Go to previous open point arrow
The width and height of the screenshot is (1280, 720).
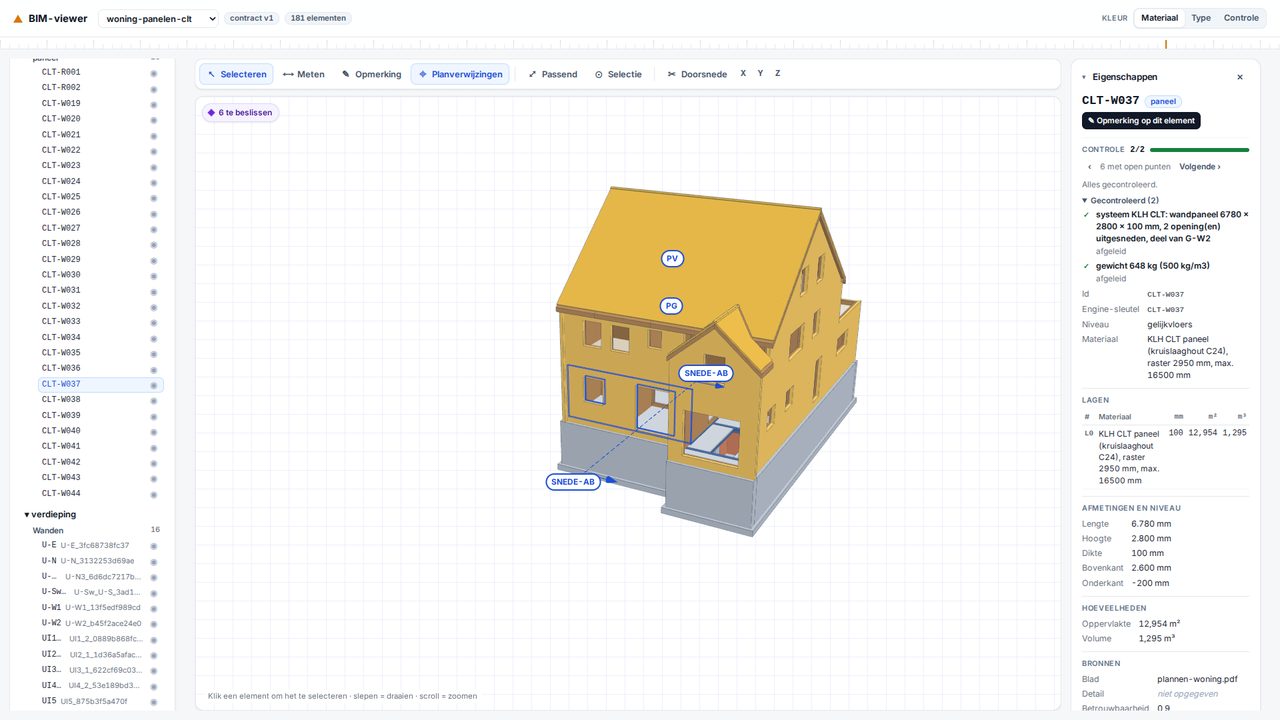click(x=1089, y=167)
